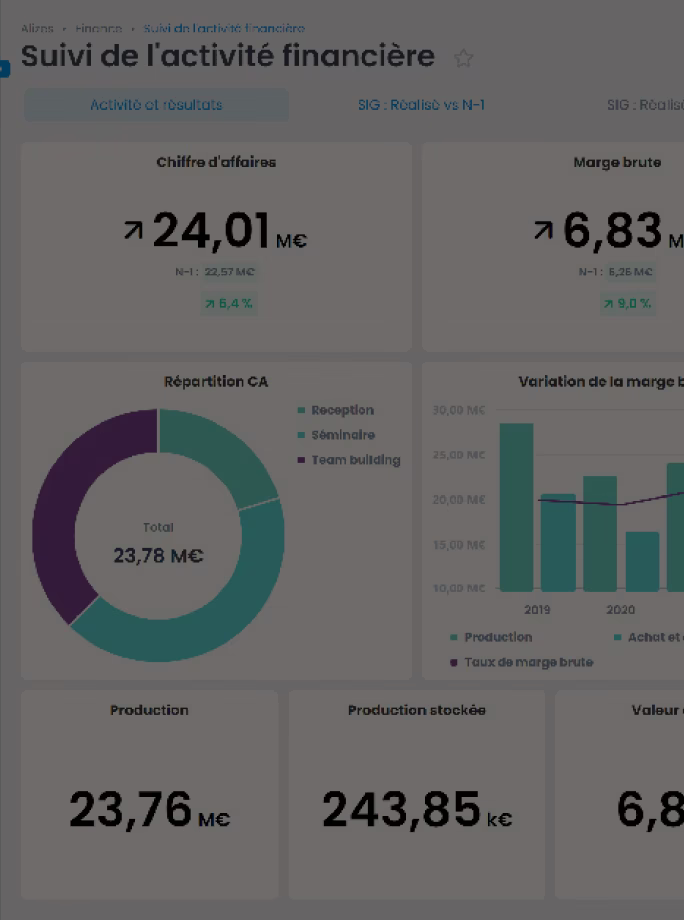Click the 'N-1 : 5,26 M€' value
The height and width of the screenshot is (920, 684).
point(615,272)
